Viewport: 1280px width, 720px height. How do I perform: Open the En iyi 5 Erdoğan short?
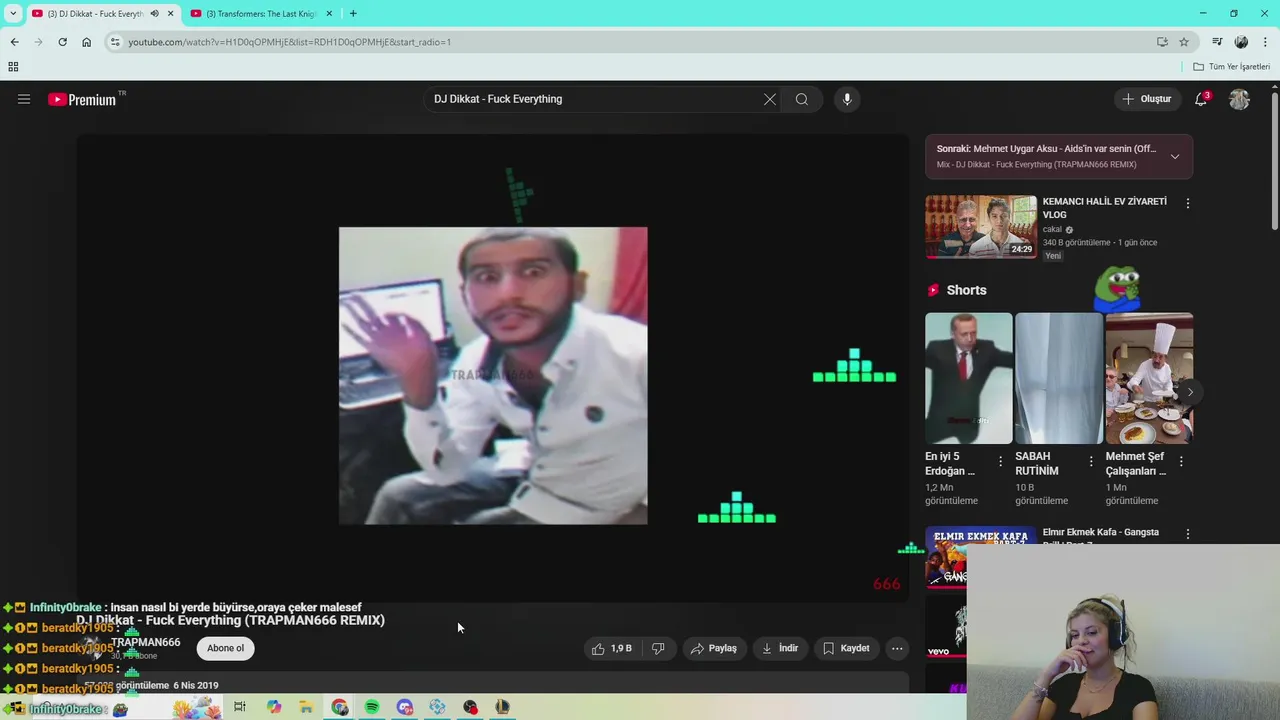[x=968, y=378]
